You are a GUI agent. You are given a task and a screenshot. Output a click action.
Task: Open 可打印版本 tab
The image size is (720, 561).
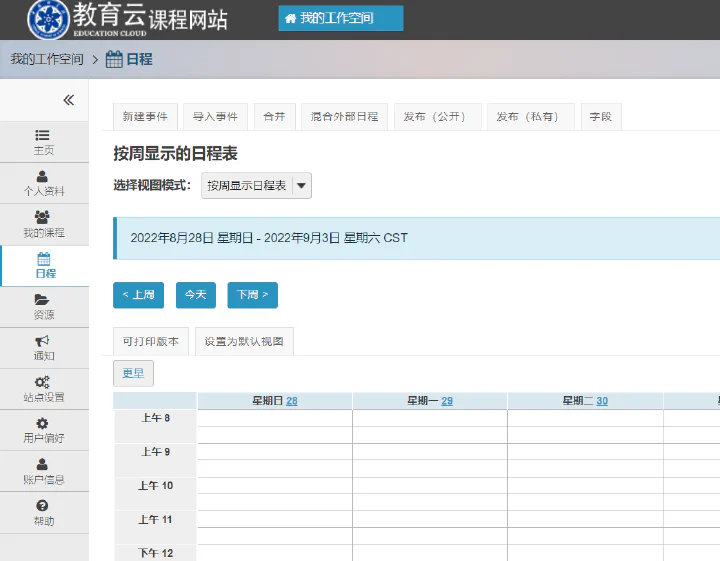[151, 342]
